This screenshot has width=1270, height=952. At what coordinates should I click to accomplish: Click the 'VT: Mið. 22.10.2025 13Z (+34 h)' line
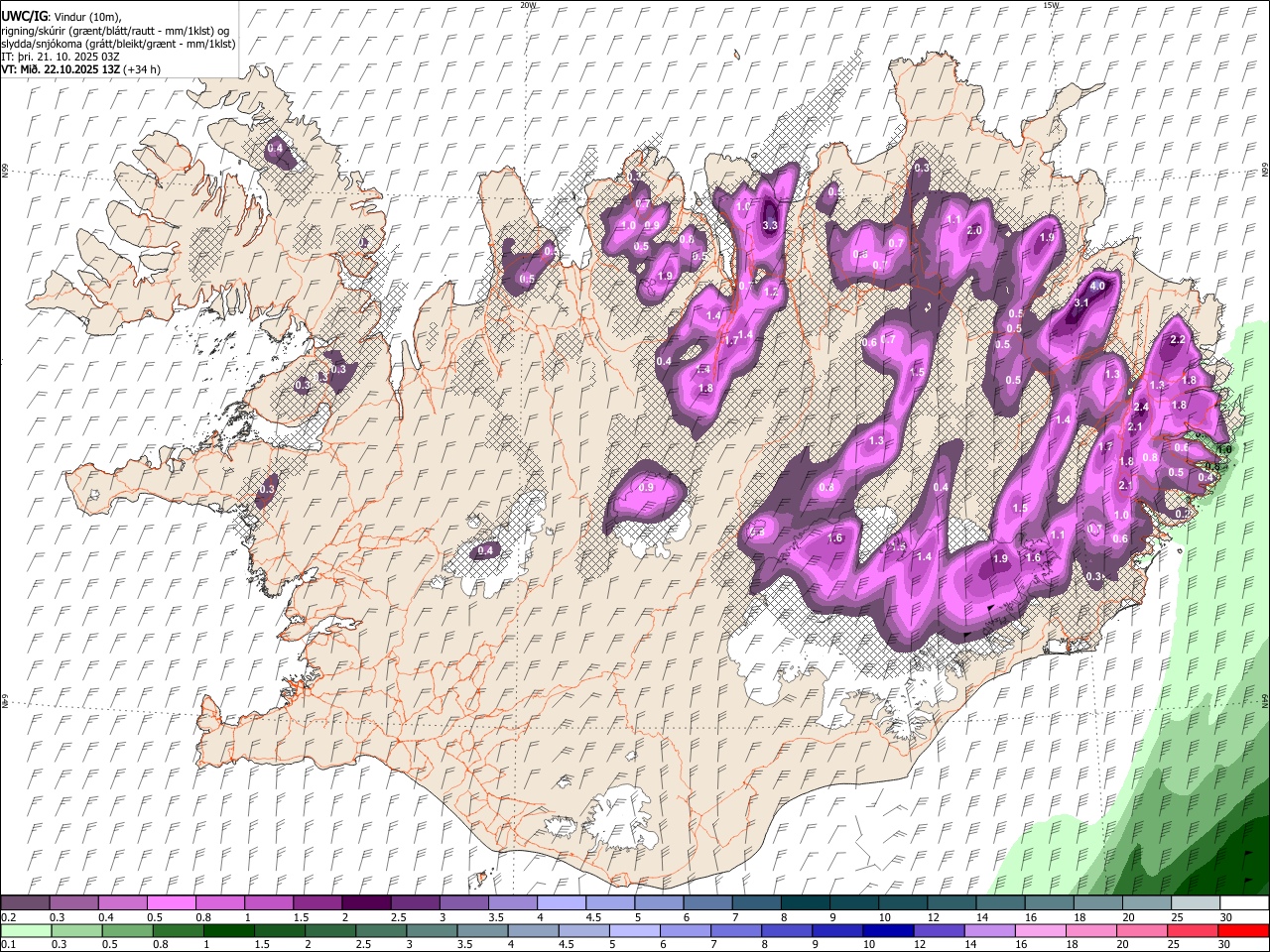(80, 69)
